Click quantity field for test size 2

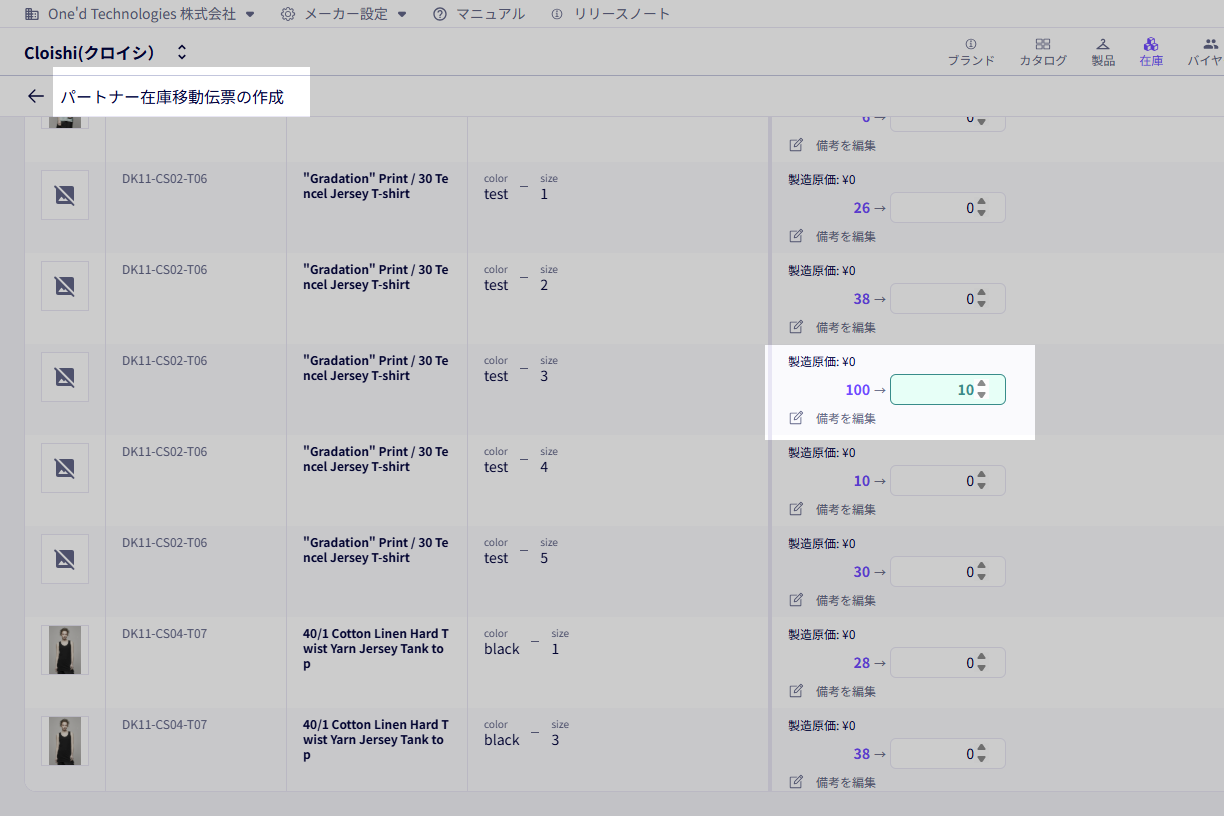[x=933, y=299]
